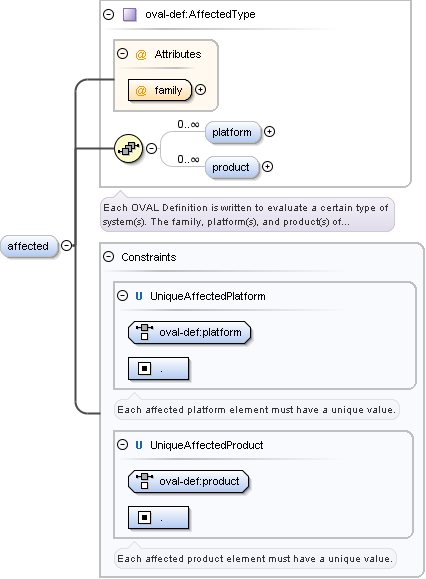Select the affected element node

coord(29,246)
